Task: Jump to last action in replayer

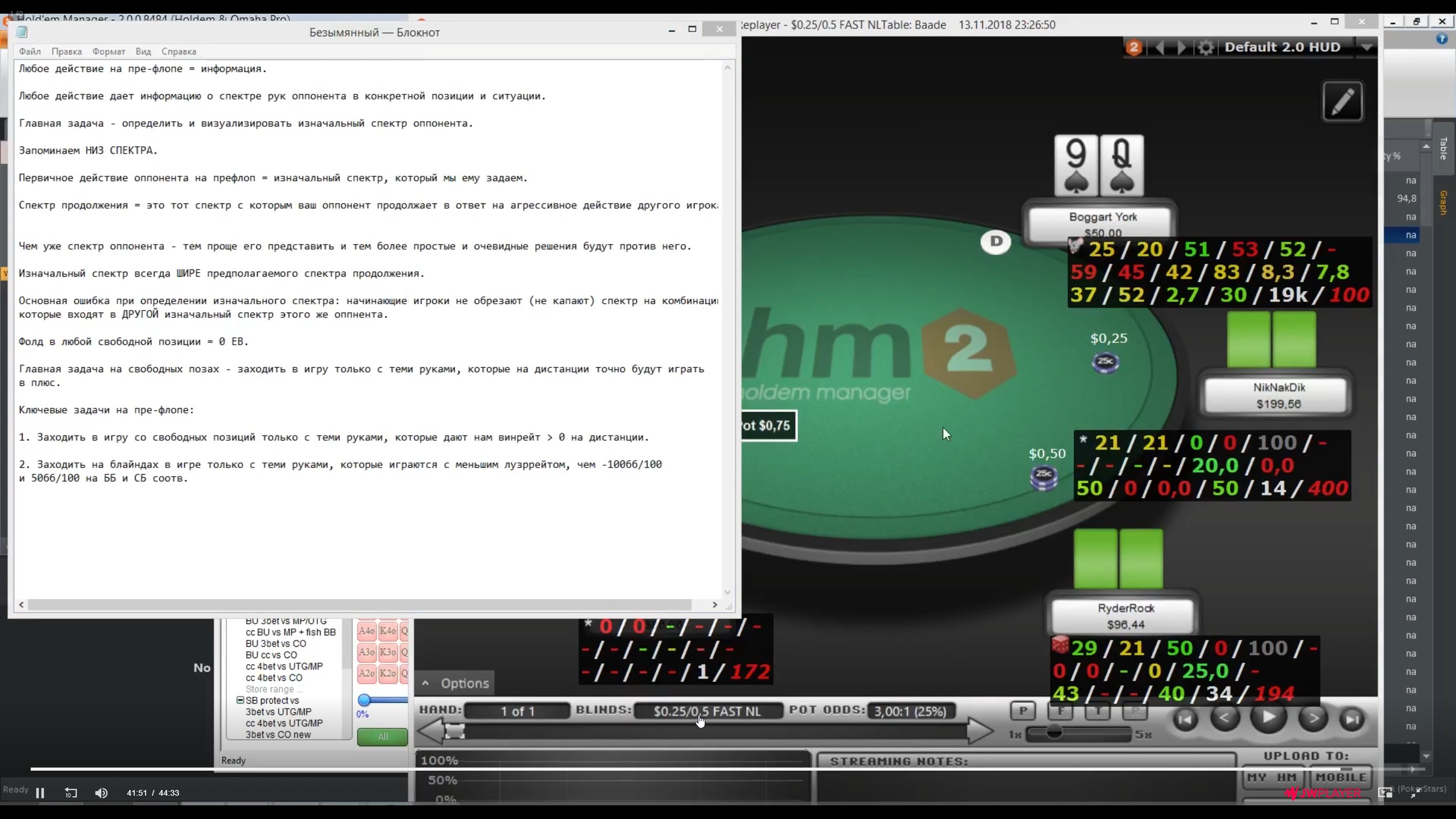Action: click(x=1352, y=720)
